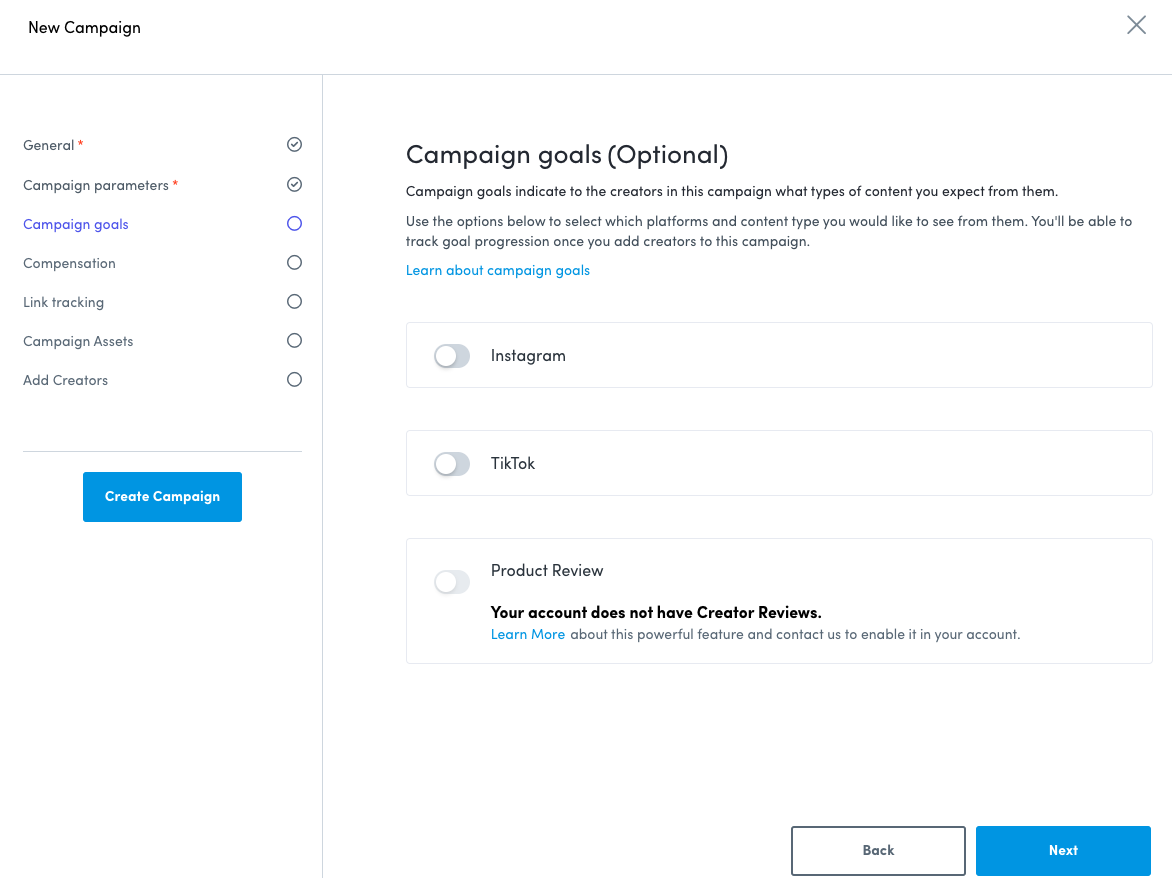Image resolution: width=1172 pixels, height=878 pixels.
Task: Click the Add Creators step circle icon
Action: (294, 380)
